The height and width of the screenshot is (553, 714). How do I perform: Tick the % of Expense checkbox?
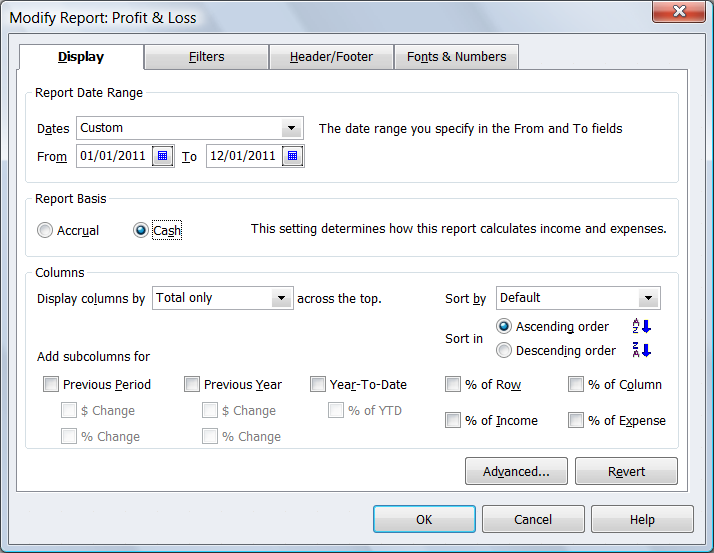[x=576, y=421]
